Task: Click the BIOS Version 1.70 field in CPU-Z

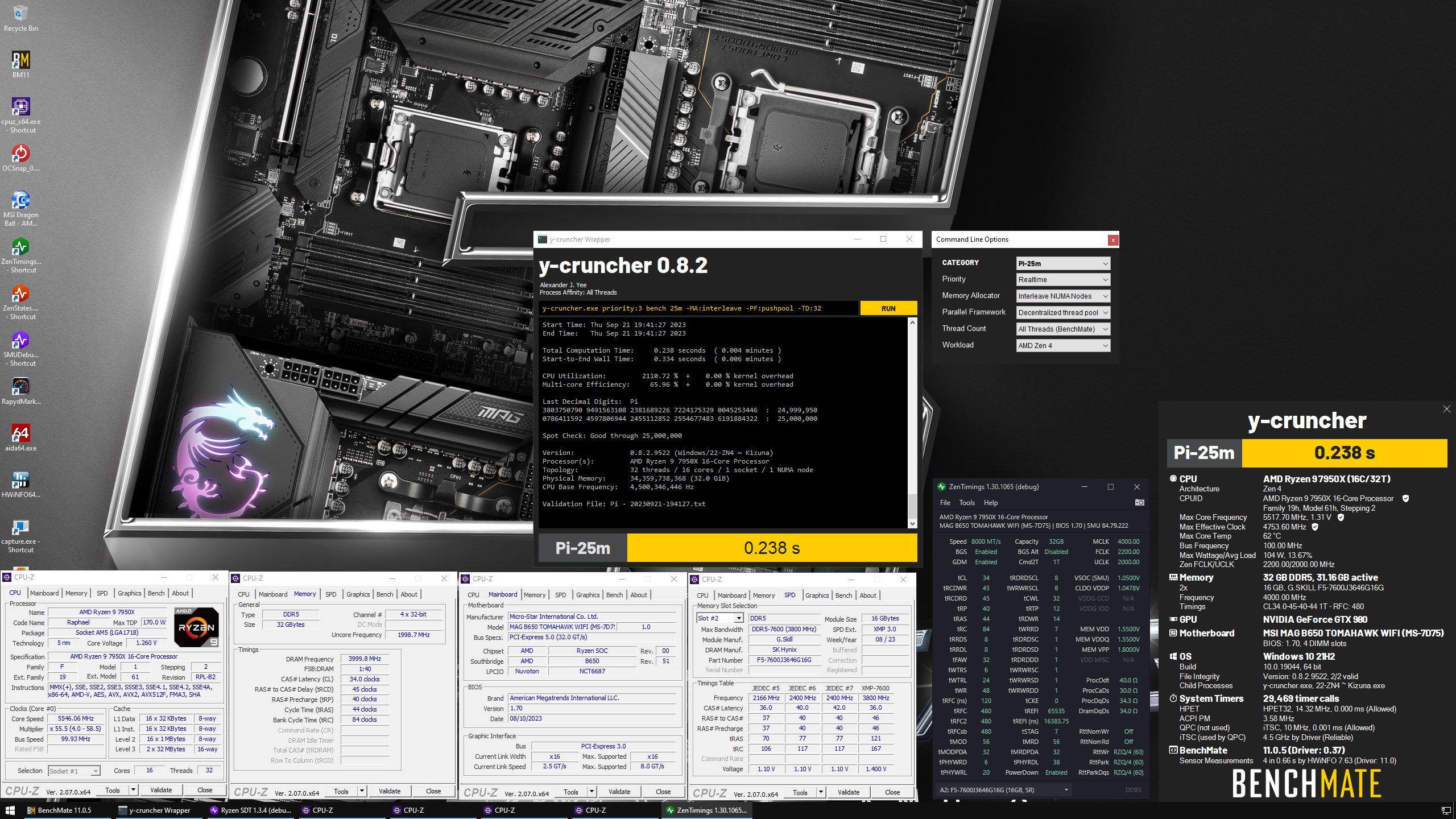Action: coord(591,708)
